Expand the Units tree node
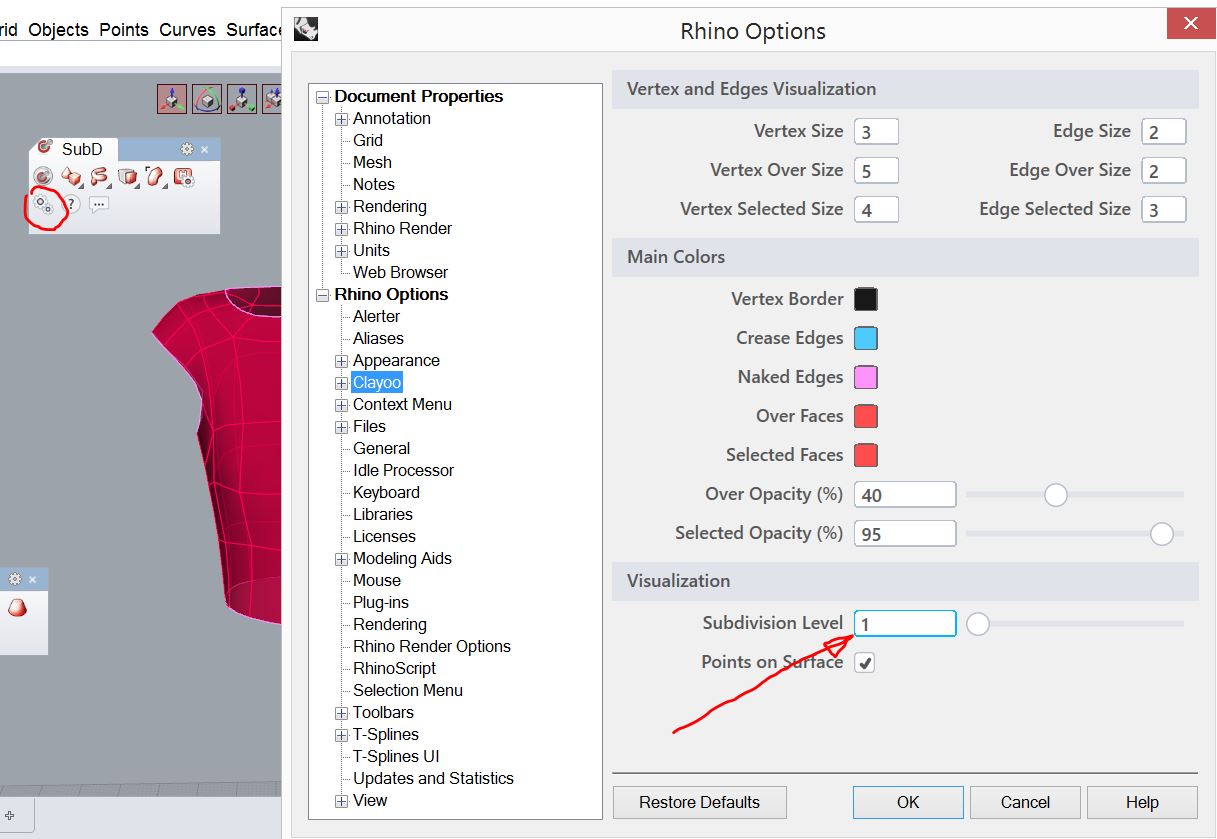 click(341, 251)
